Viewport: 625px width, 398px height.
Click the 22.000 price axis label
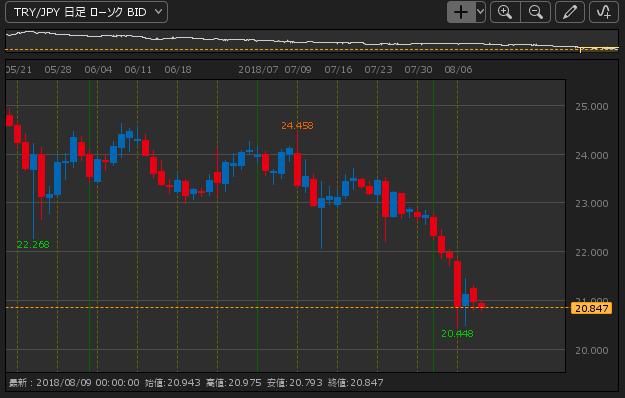(592, 253)
